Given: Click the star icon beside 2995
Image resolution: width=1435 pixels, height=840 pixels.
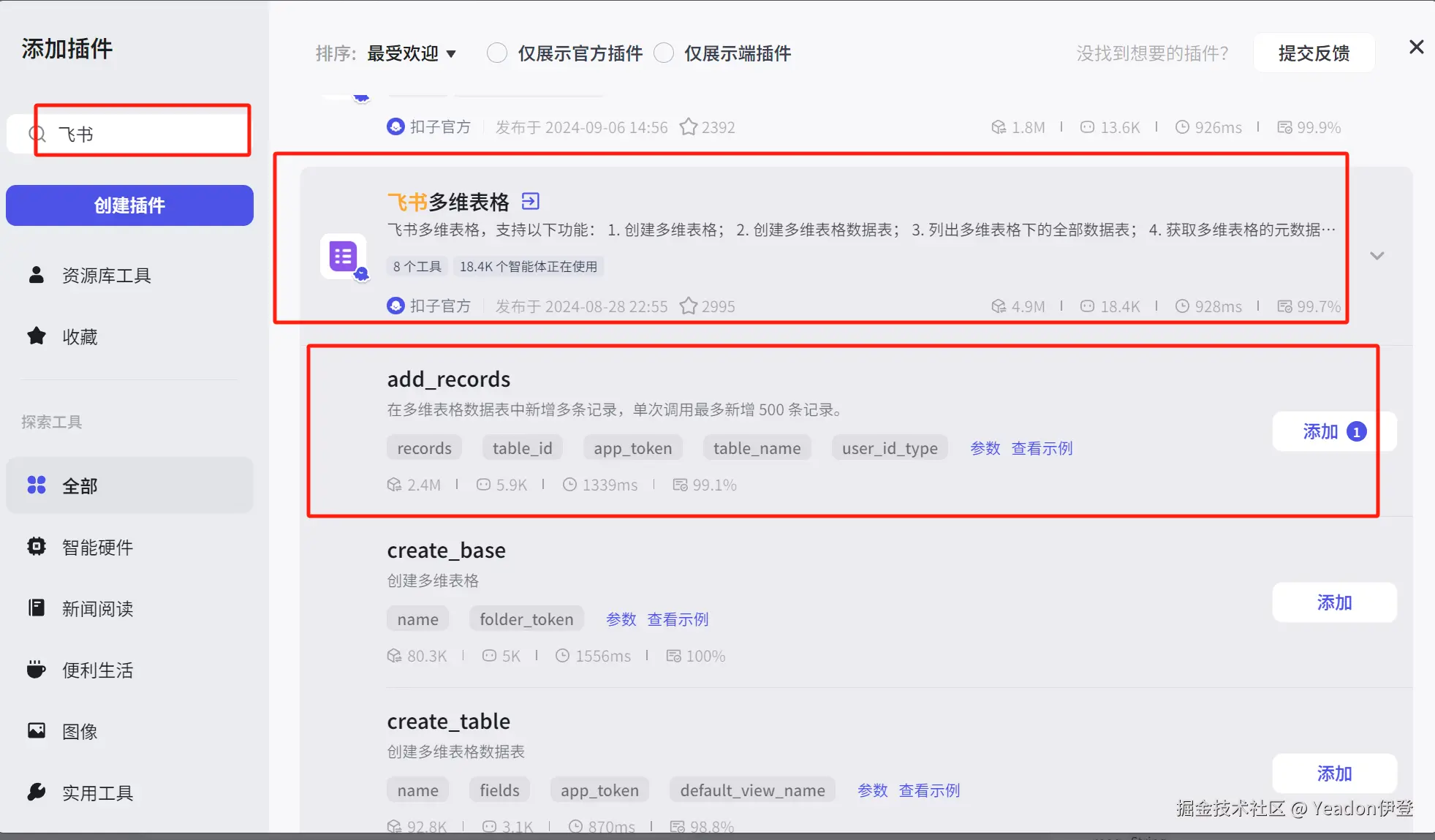Looking at the screenshot, I should (x=688, y=306).
